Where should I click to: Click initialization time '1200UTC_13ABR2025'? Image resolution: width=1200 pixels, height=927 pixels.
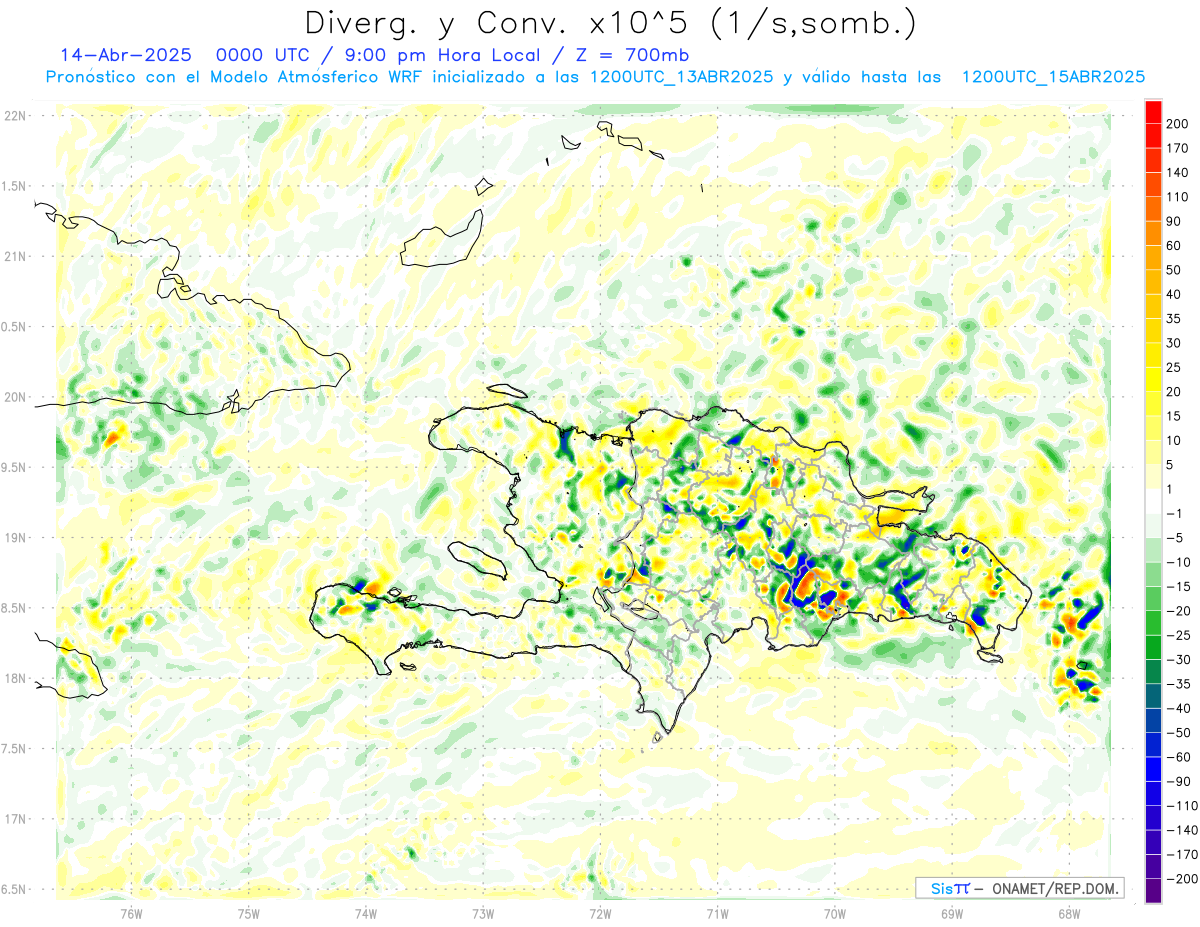pos(682,77)
